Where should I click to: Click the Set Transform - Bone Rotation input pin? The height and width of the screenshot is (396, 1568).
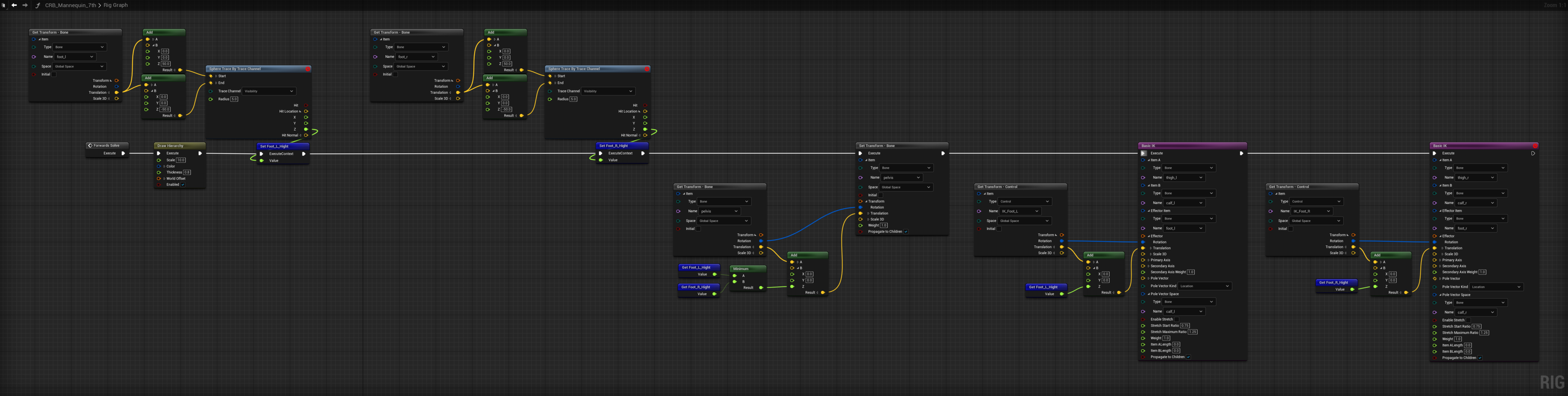click(x=861, y=207)
